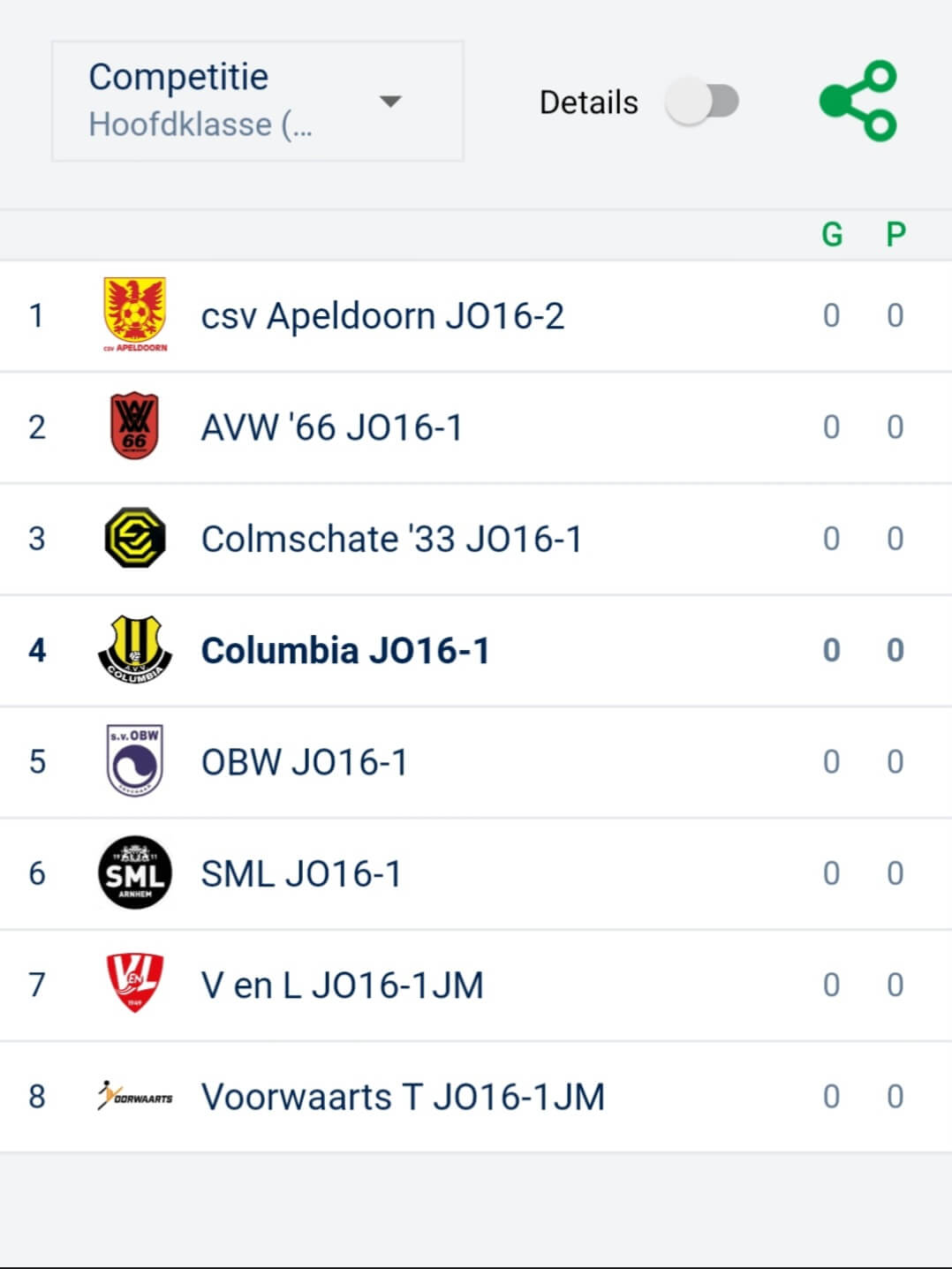The width and height of the screenshot is (952, 1269).
Task: Open team csv Apeldoorn JO16-2
Action: click(x=382, y=316)
